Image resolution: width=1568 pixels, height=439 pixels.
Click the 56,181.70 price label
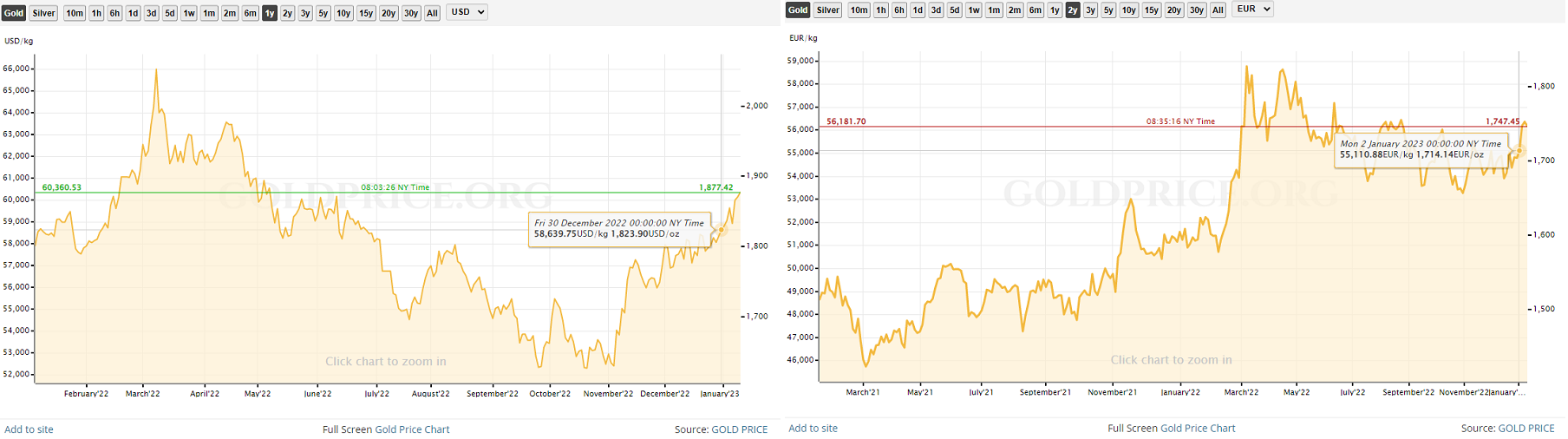[x=846, y=121]
